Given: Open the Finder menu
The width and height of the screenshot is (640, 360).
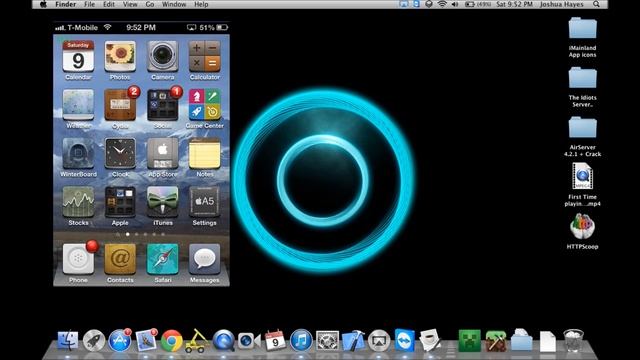Looking at the screenshot, I should click(66, 4).
